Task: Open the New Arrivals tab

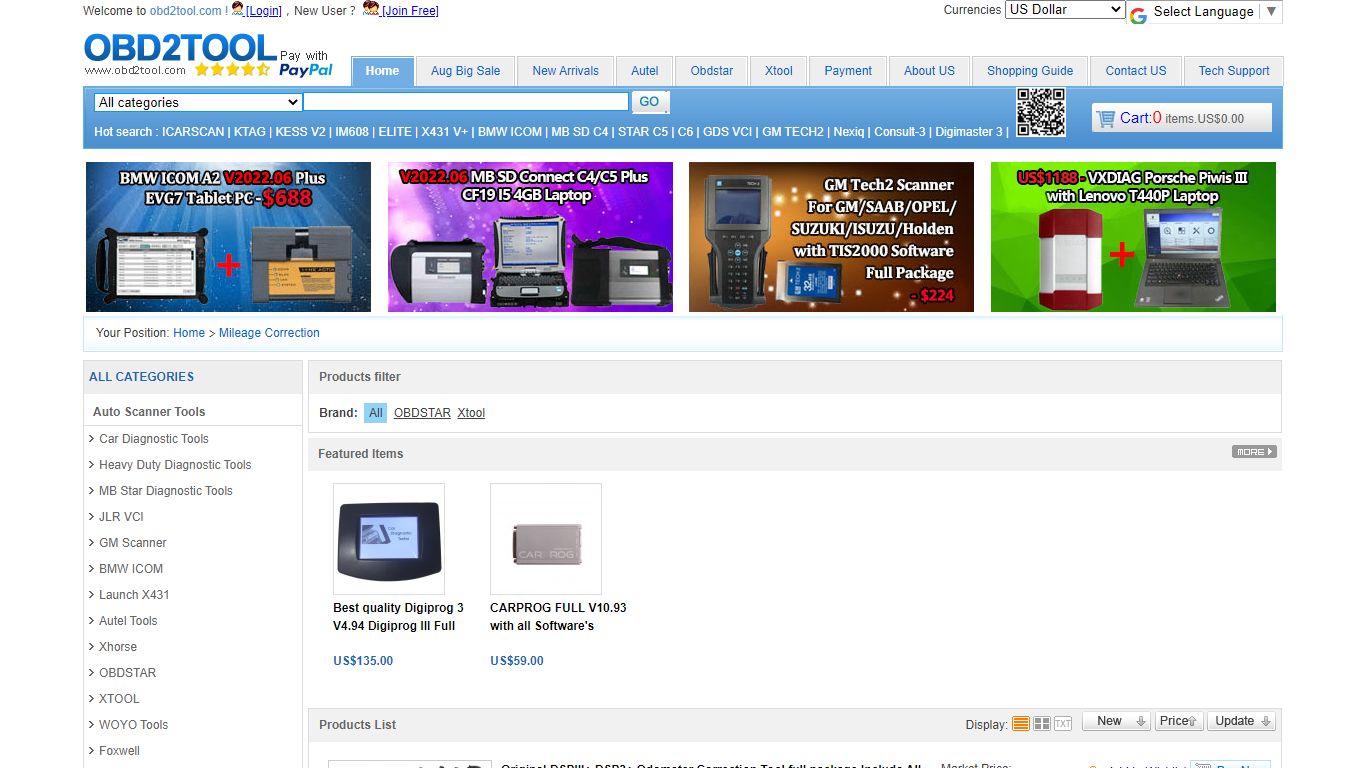Action: click(x=565, y=71)
